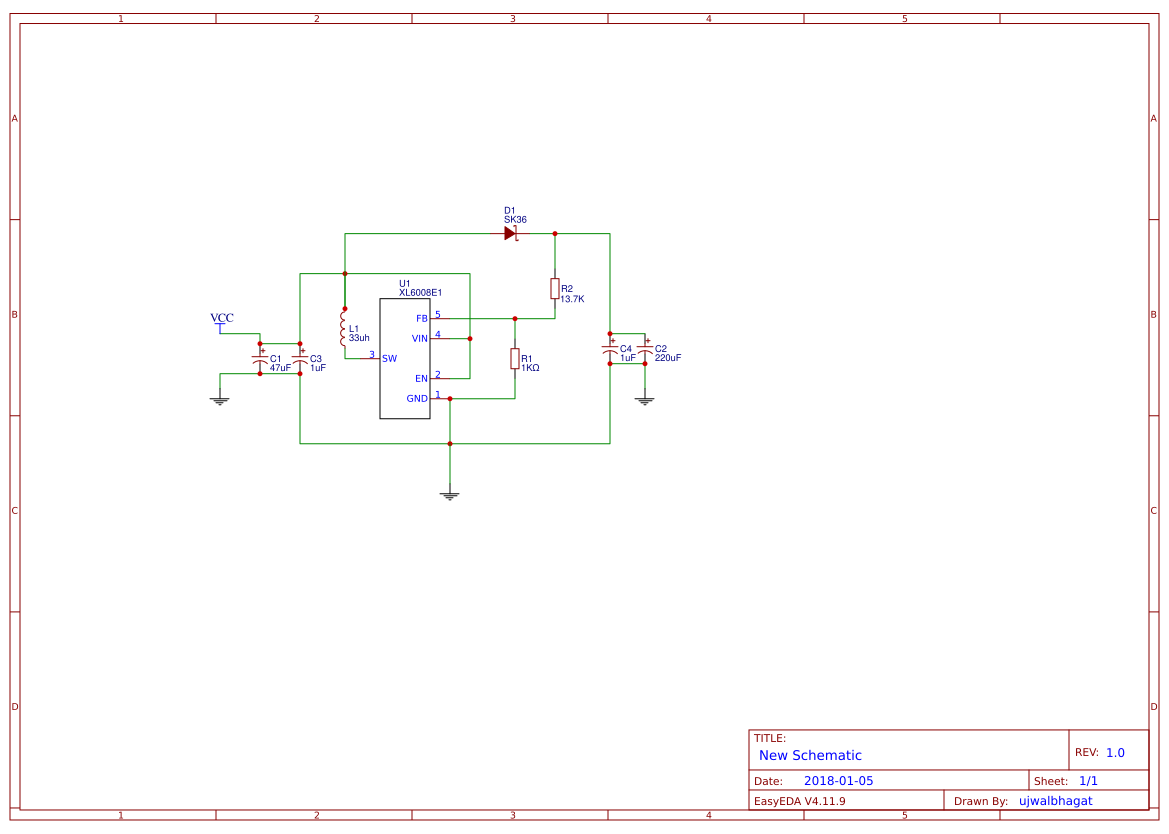Select the C4 1uF capacitor symbol
The image size is (1169, 834).
[x=610, y=352]
